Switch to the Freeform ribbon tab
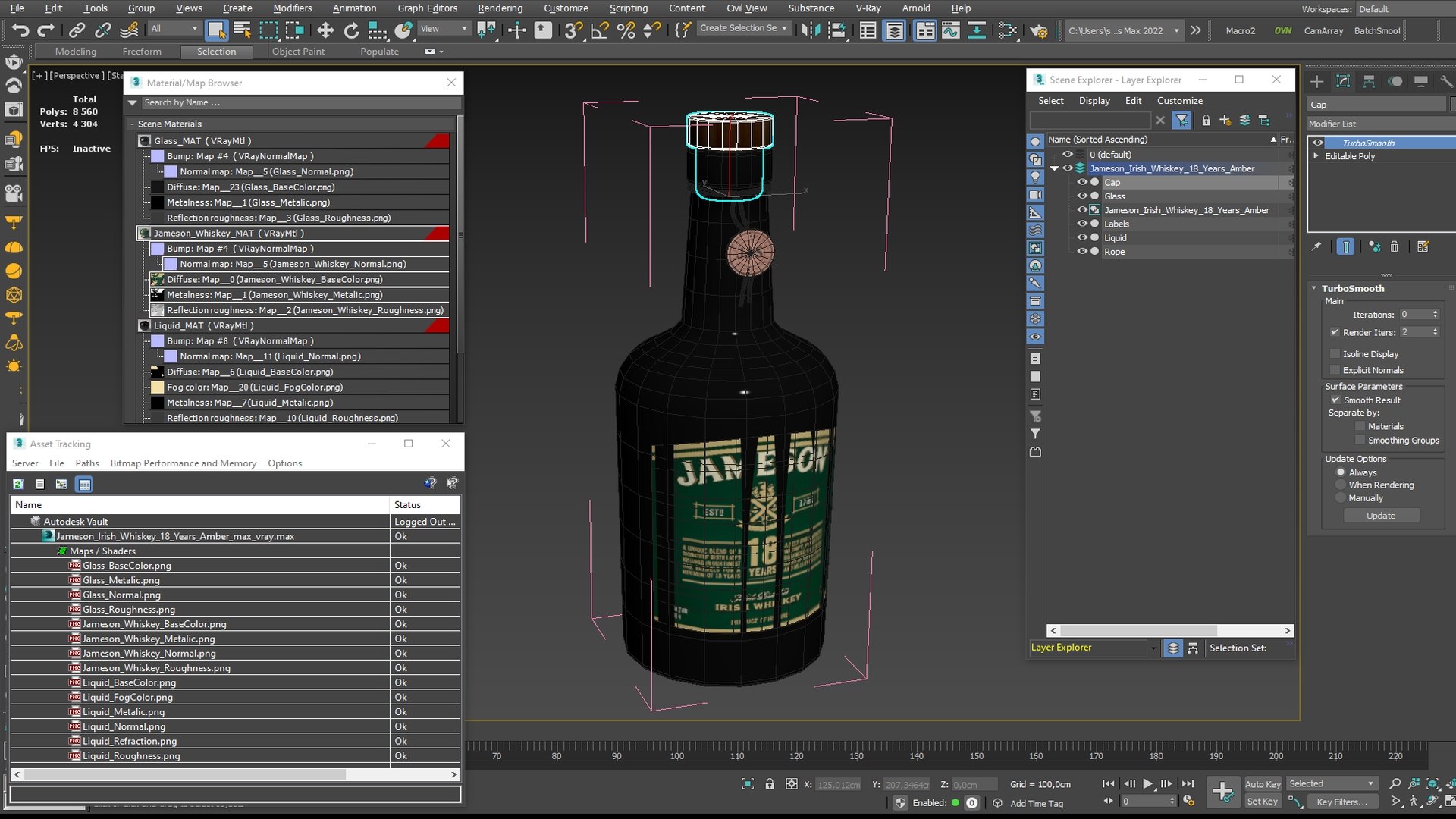This screenshot has height=819, width=1456. pyautogui.click(x=142, y=52)
